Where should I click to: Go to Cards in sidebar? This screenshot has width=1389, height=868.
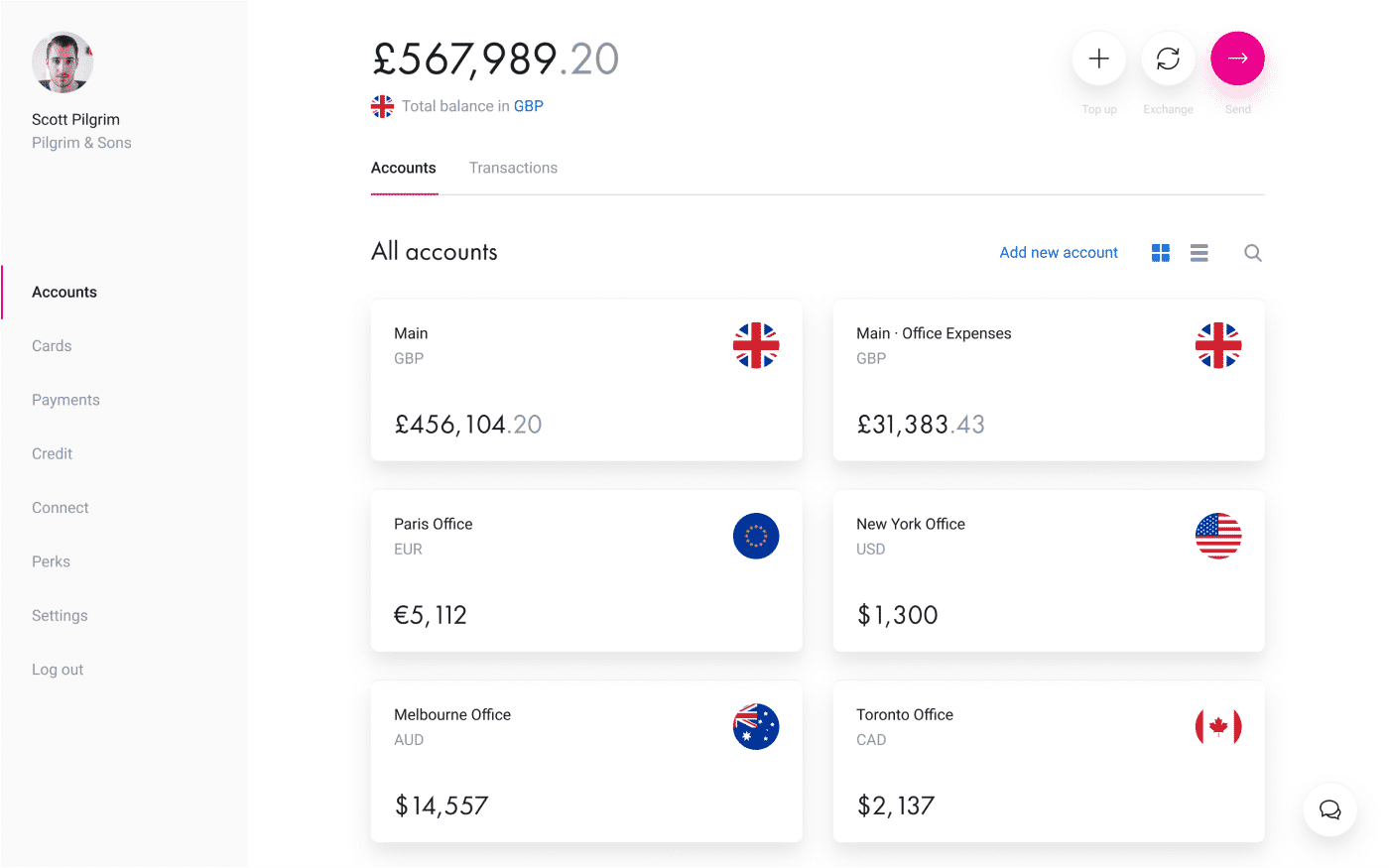pos(52,346)
